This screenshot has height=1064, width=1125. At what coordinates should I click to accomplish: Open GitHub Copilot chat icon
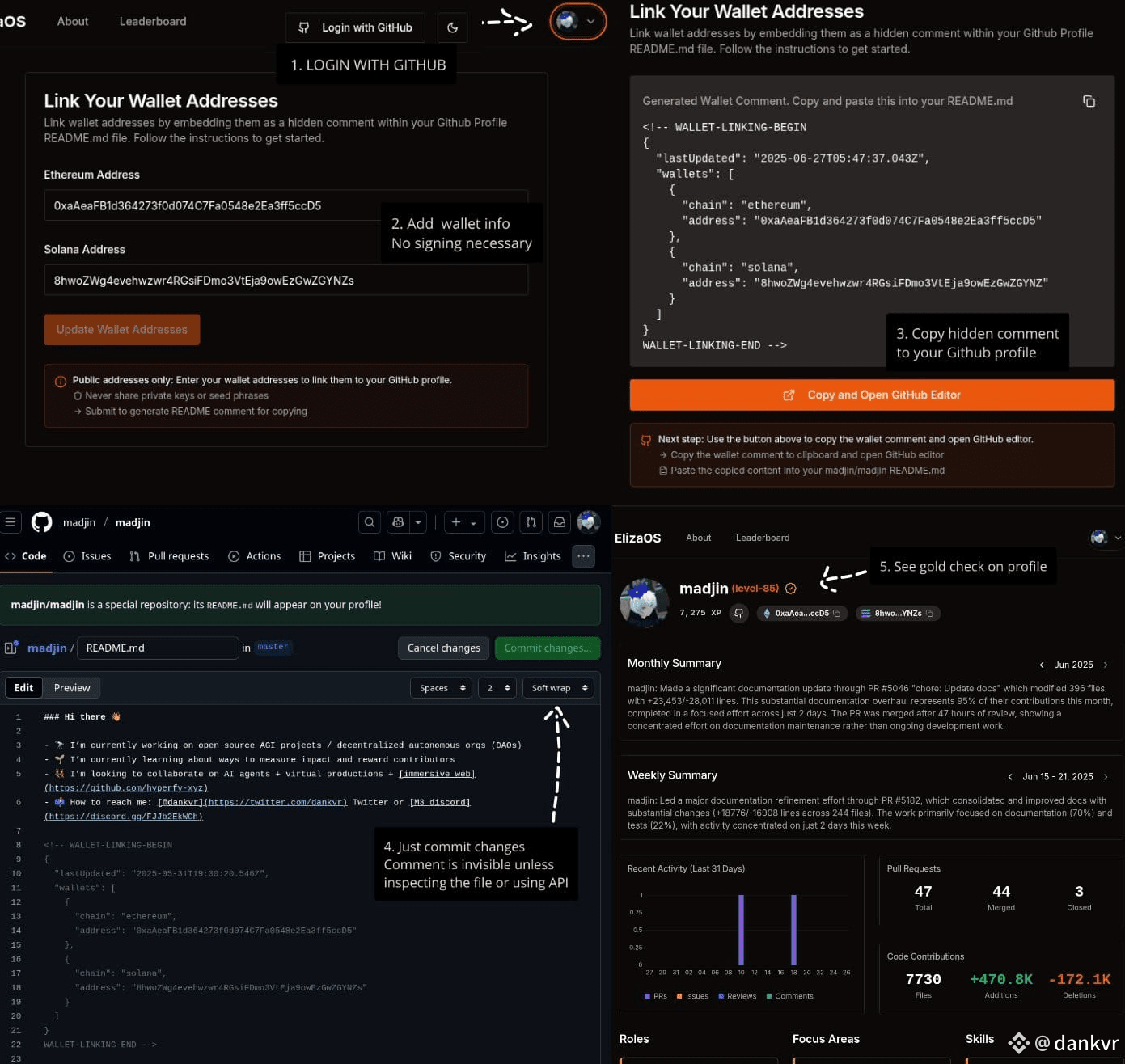[x=398, y=522]
